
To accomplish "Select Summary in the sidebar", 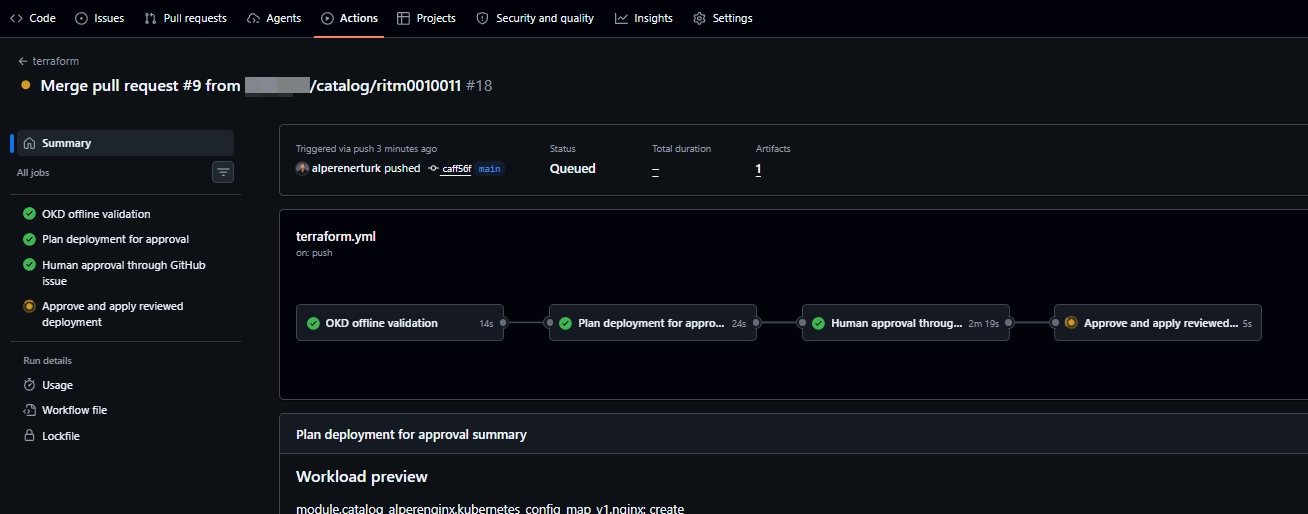I will [x=125, y=143].
